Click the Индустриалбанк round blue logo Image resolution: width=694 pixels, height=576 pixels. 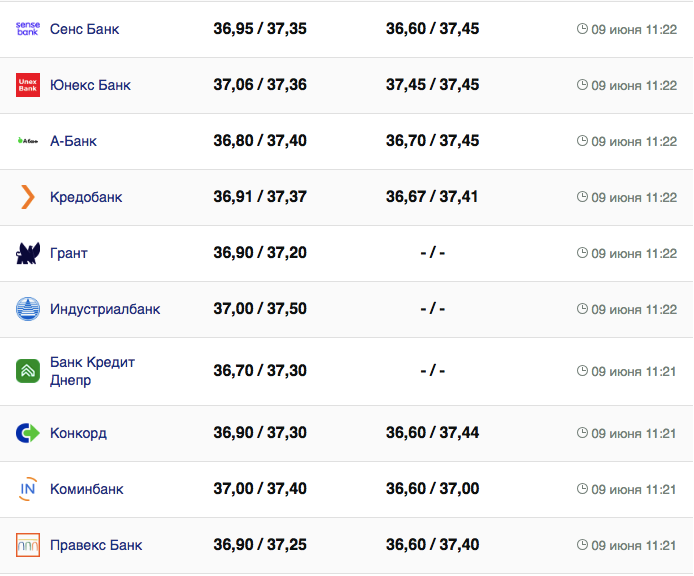28,309
